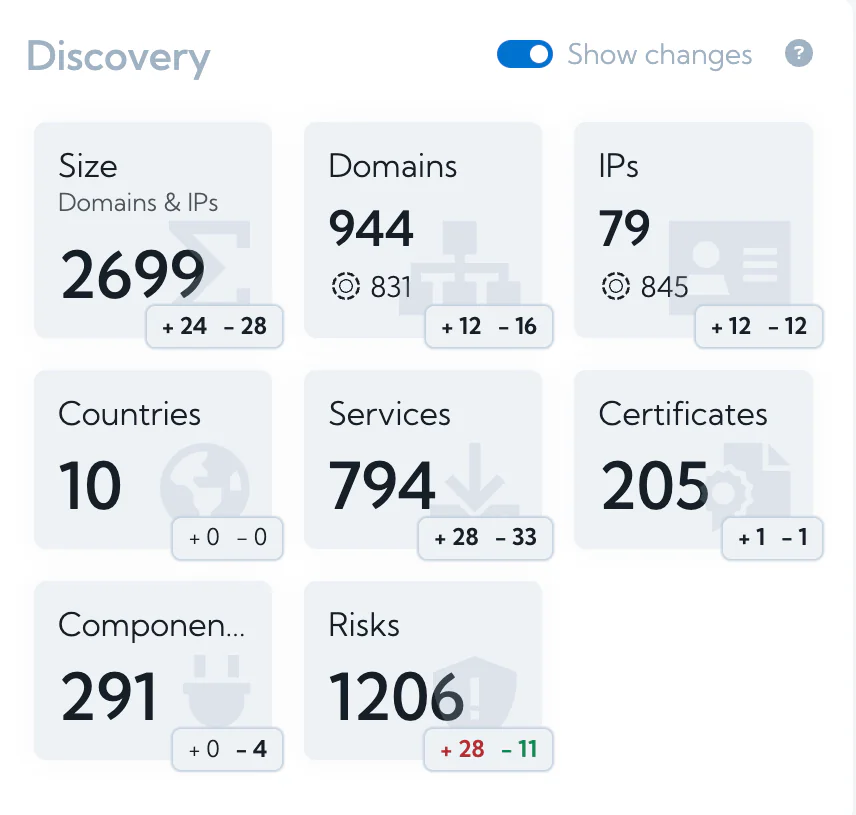Click the +0 −0 badge on Countries
This screenshot has width=856, height=815.
coord(227,538)
